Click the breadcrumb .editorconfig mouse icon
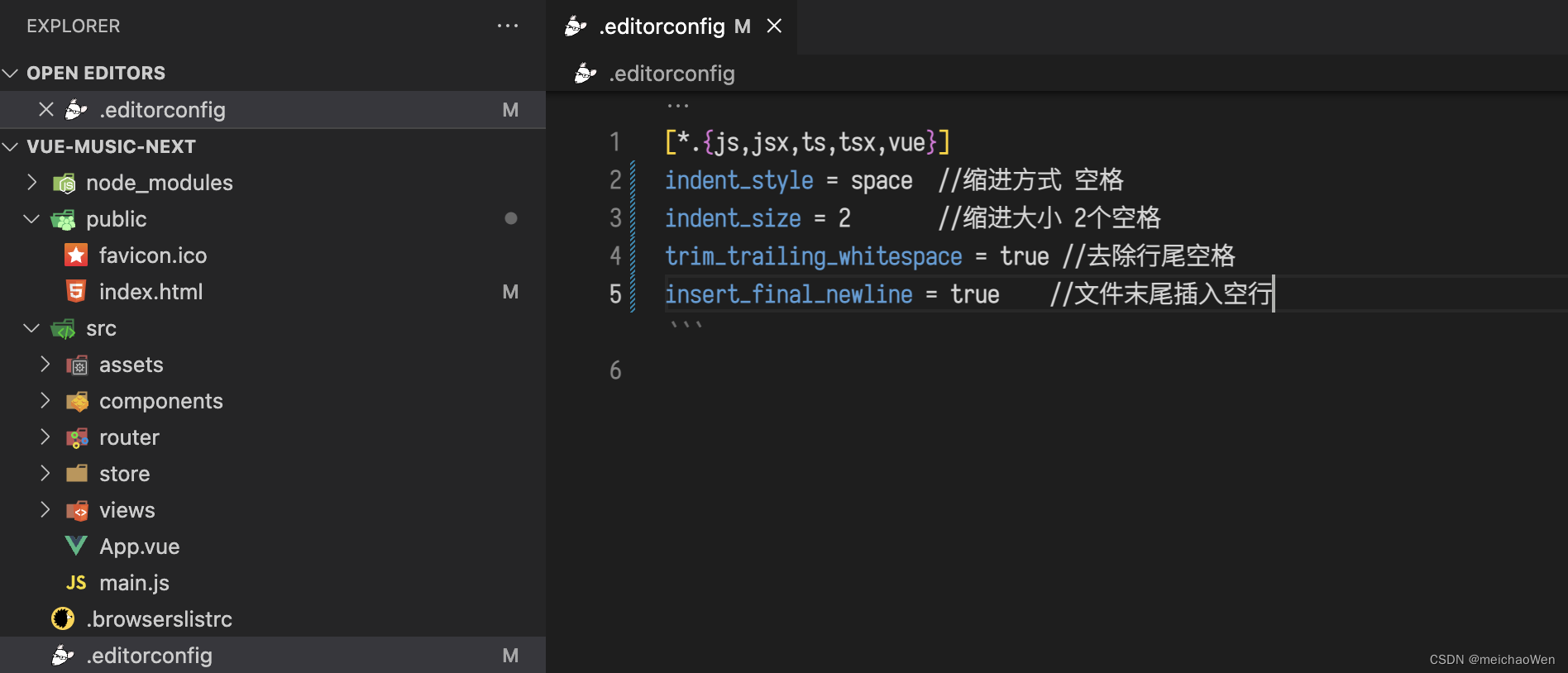 click(586, 74)
